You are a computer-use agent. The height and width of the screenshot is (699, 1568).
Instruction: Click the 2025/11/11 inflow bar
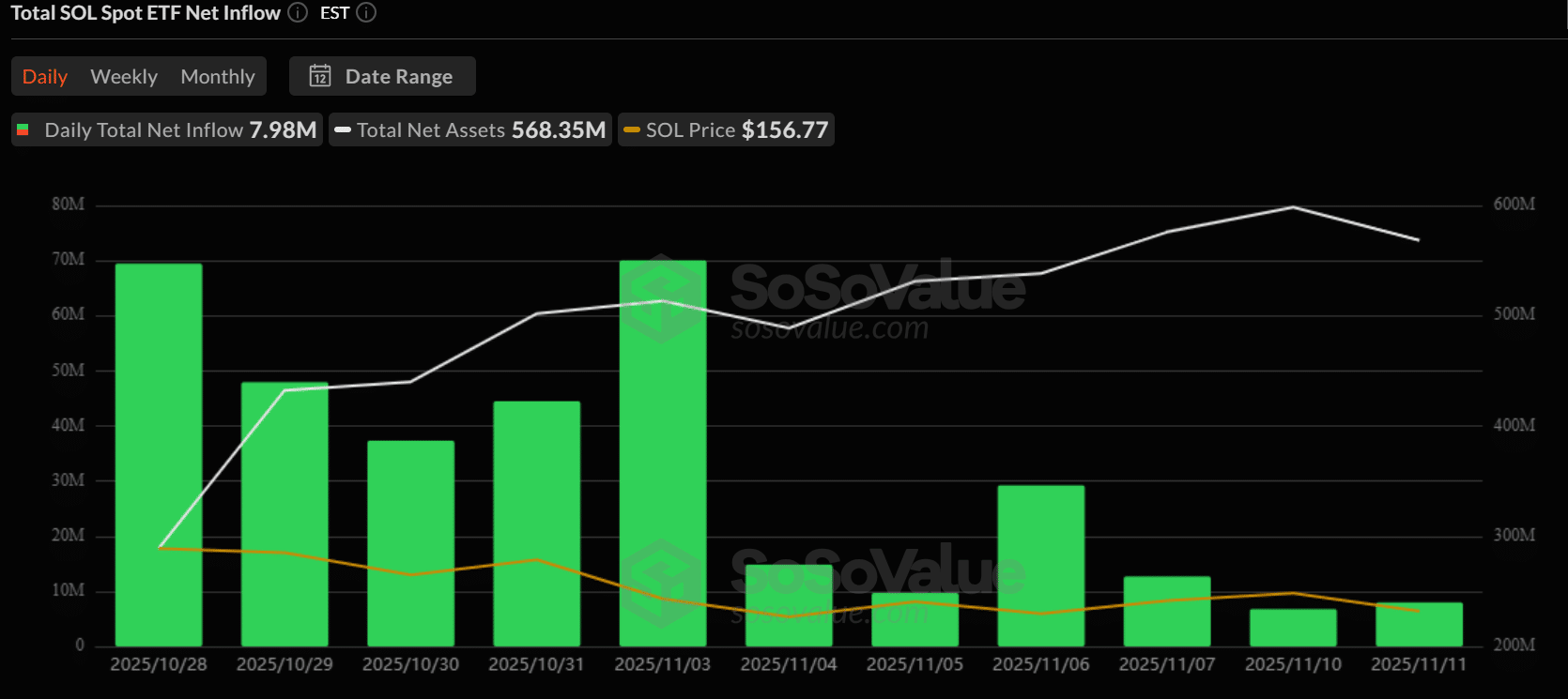1419,625
